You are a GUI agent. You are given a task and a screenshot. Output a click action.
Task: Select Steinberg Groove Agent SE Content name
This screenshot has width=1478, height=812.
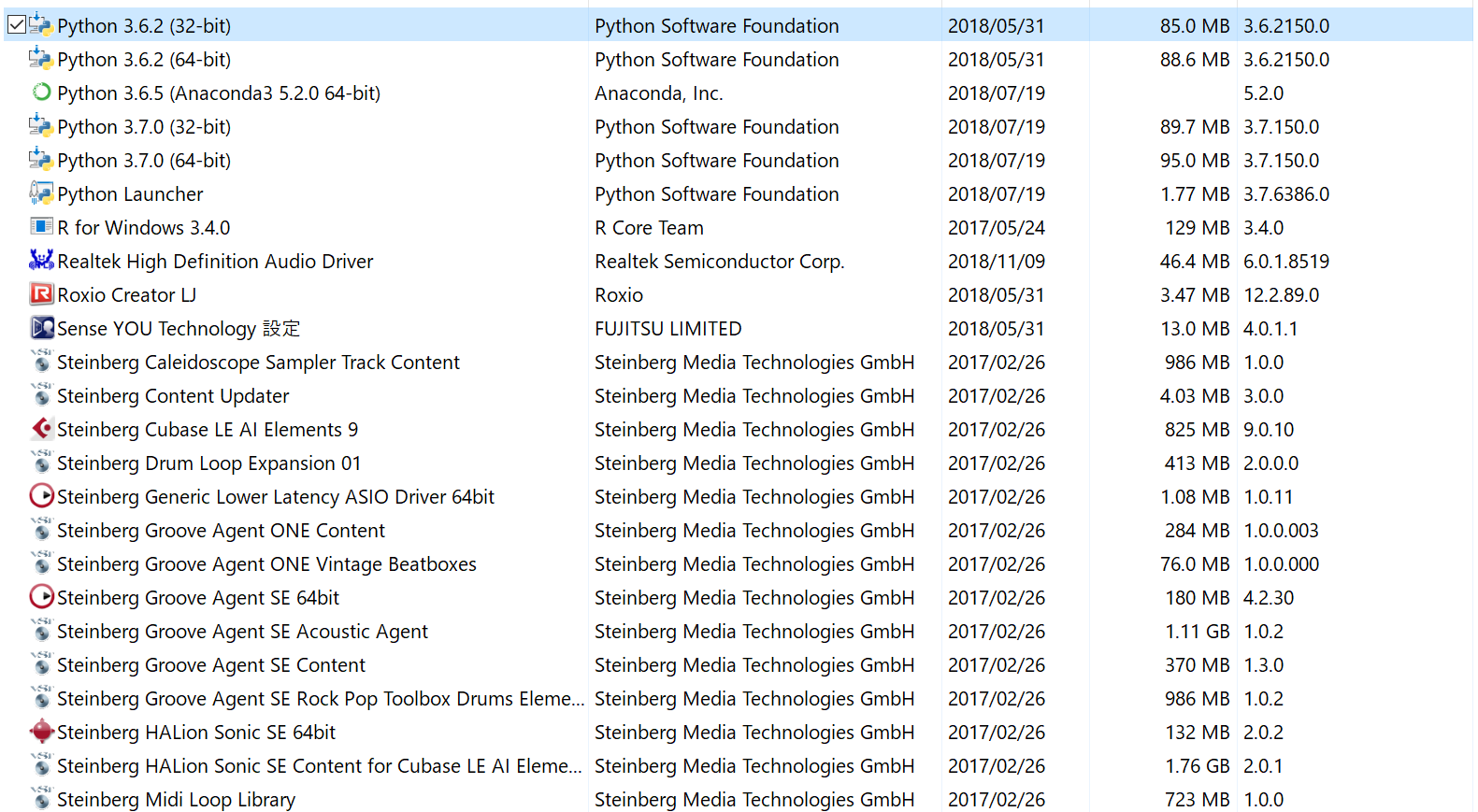[211, 665]
